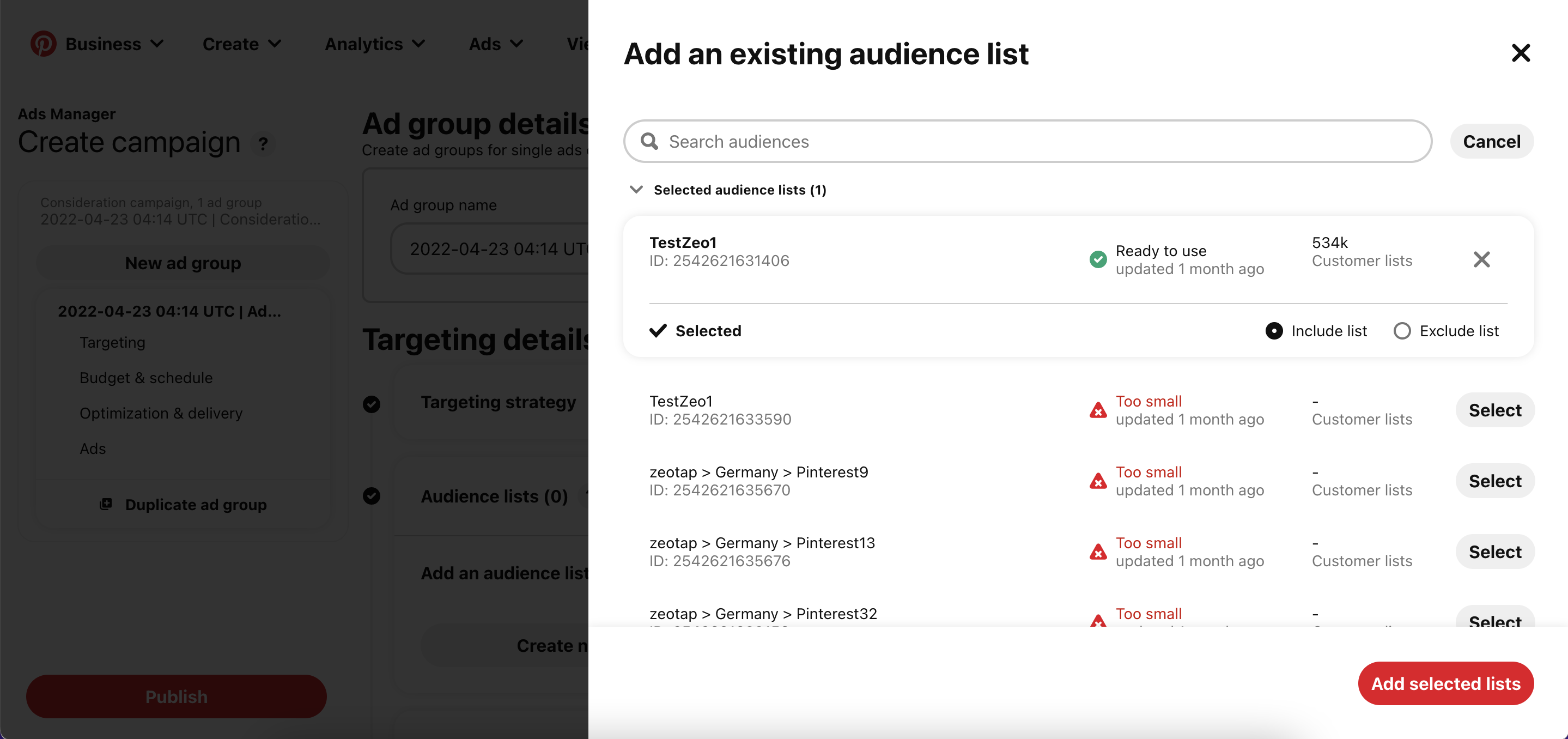Choose the Include list radio option
The image size is (1568, 739).
tap(1273, 331)
